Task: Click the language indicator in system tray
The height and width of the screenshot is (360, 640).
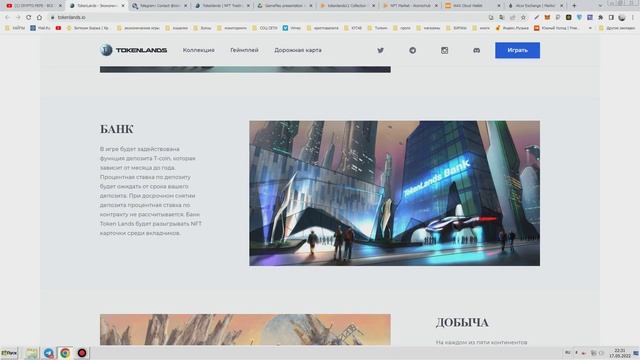Action: (x=567, y=353)
